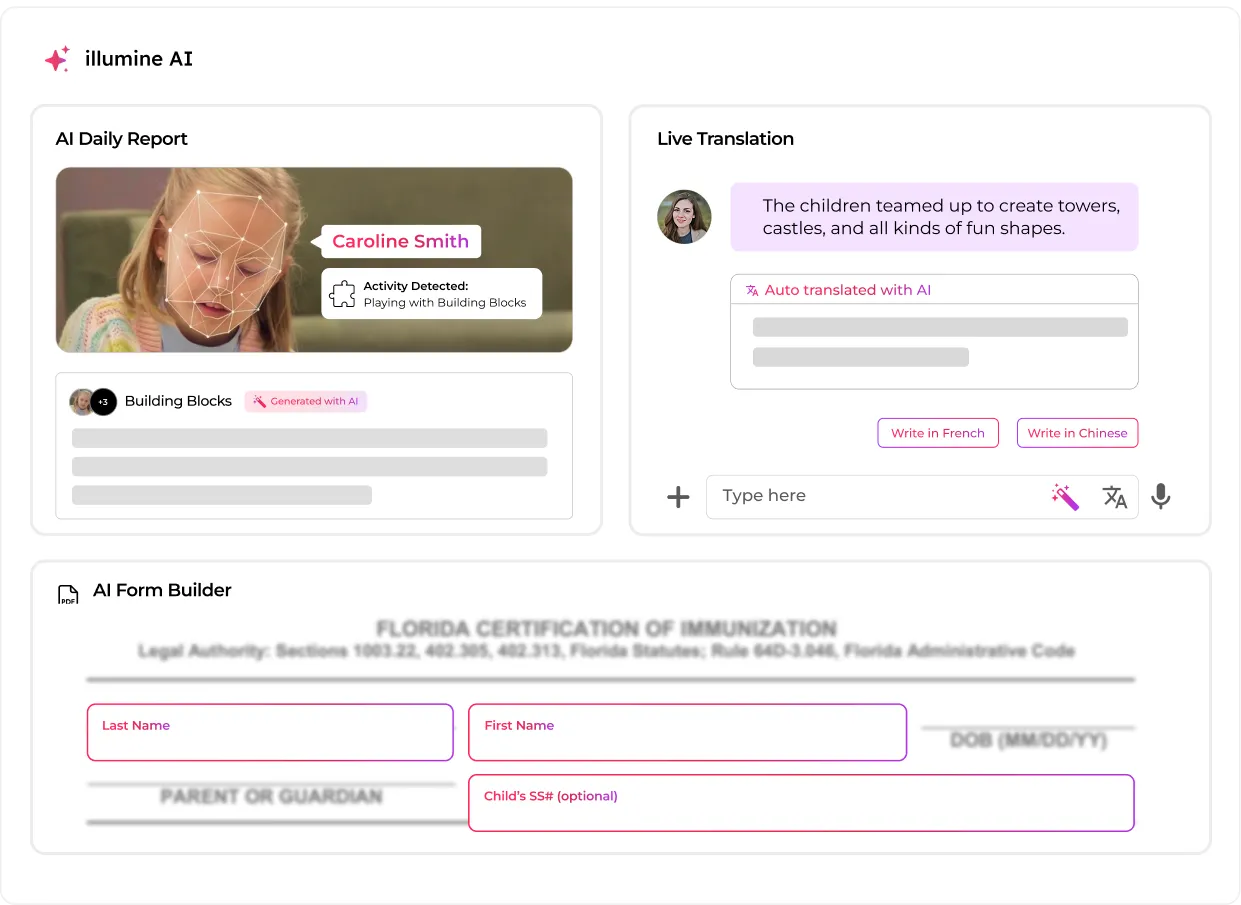Viewport: 1241px width, 905px height.
Task: Click the Type here message field
Action: 922,497
